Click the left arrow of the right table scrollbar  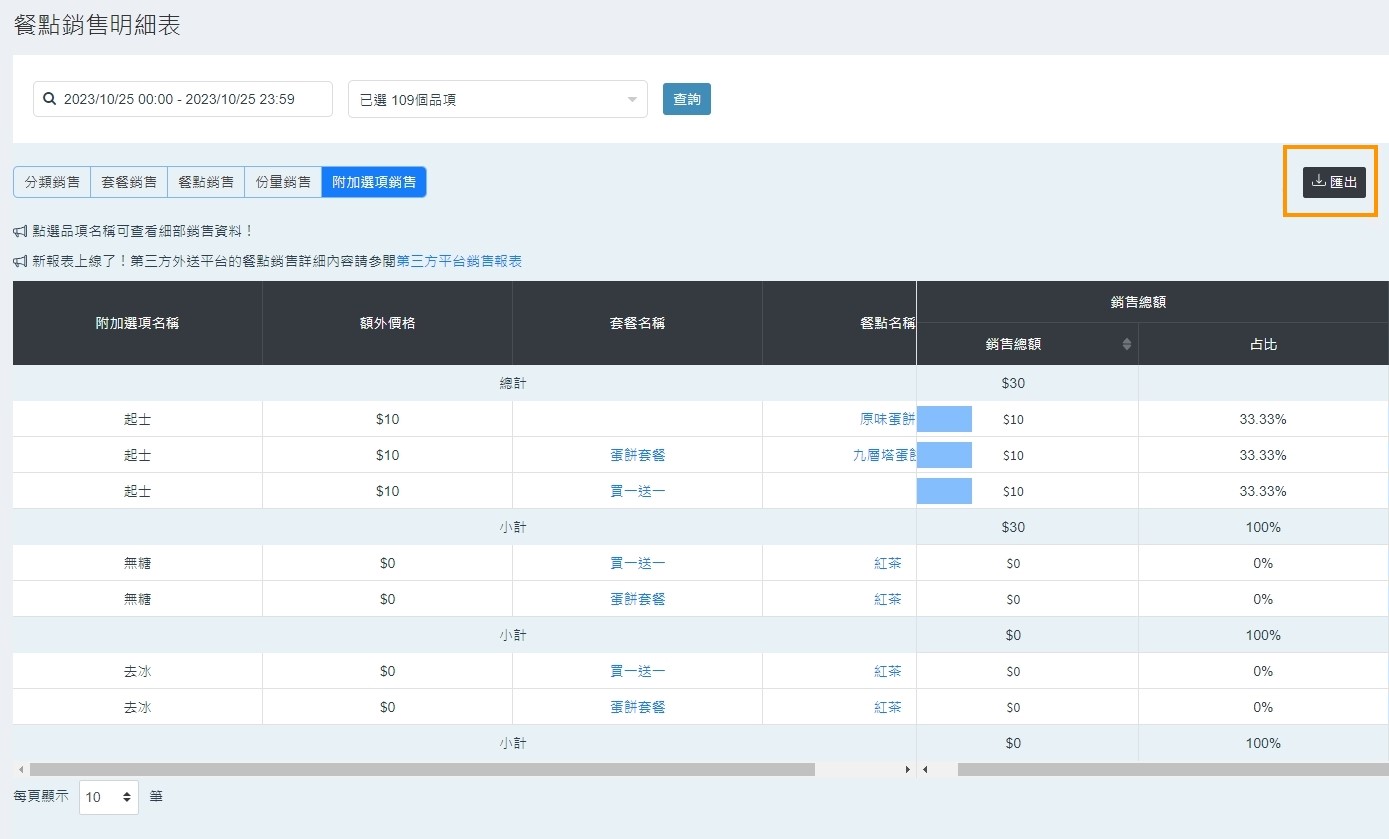tap(926, 770)
